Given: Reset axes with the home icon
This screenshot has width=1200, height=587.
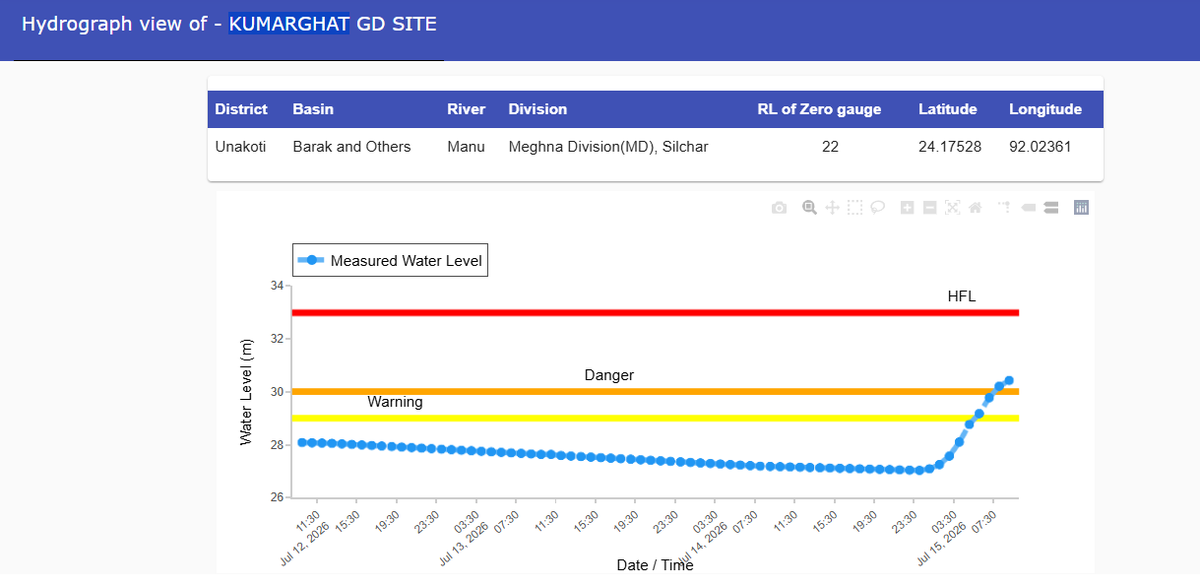Looking at the screenshot, I should coord(975,208).
